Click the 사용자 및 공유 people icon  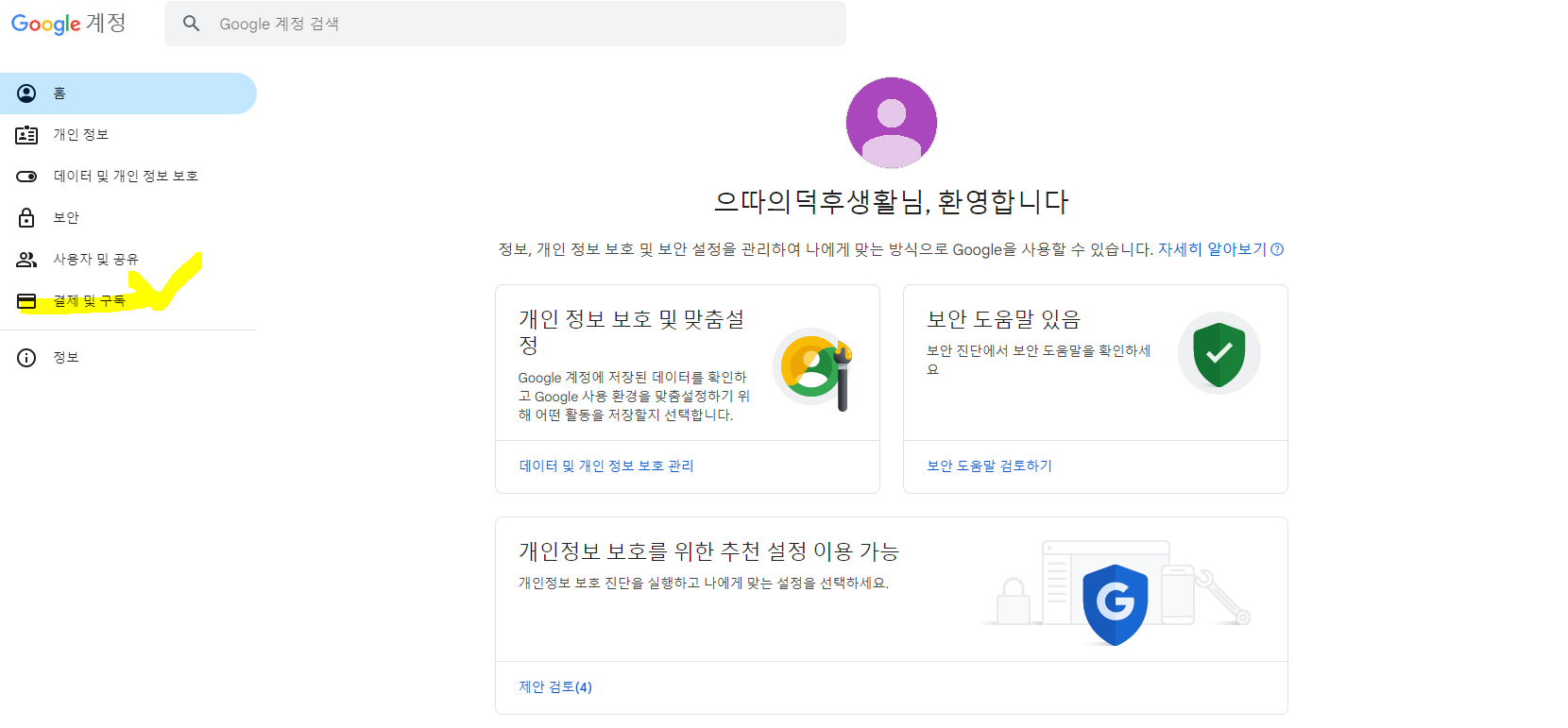click(x=26, y=260)
